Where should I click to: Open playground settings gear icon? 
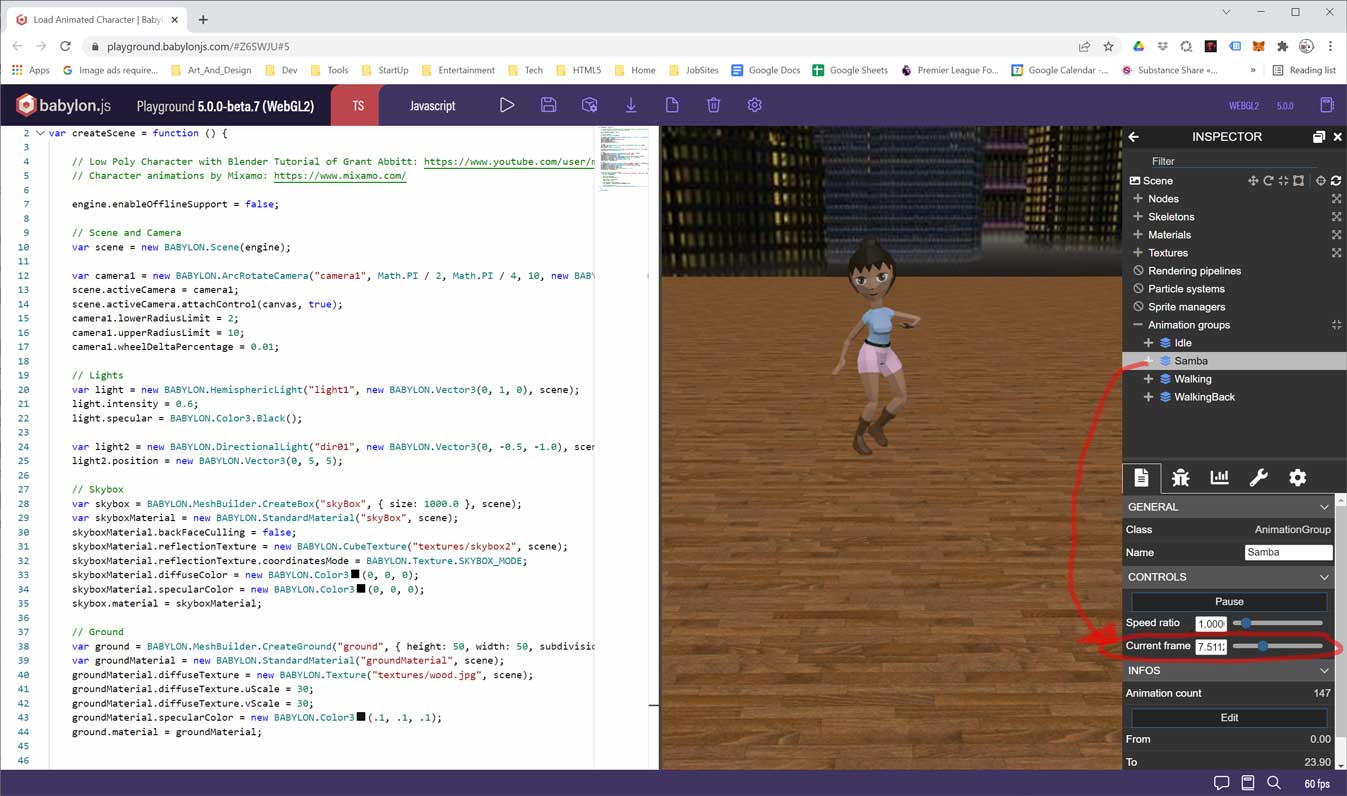(755, 105)
